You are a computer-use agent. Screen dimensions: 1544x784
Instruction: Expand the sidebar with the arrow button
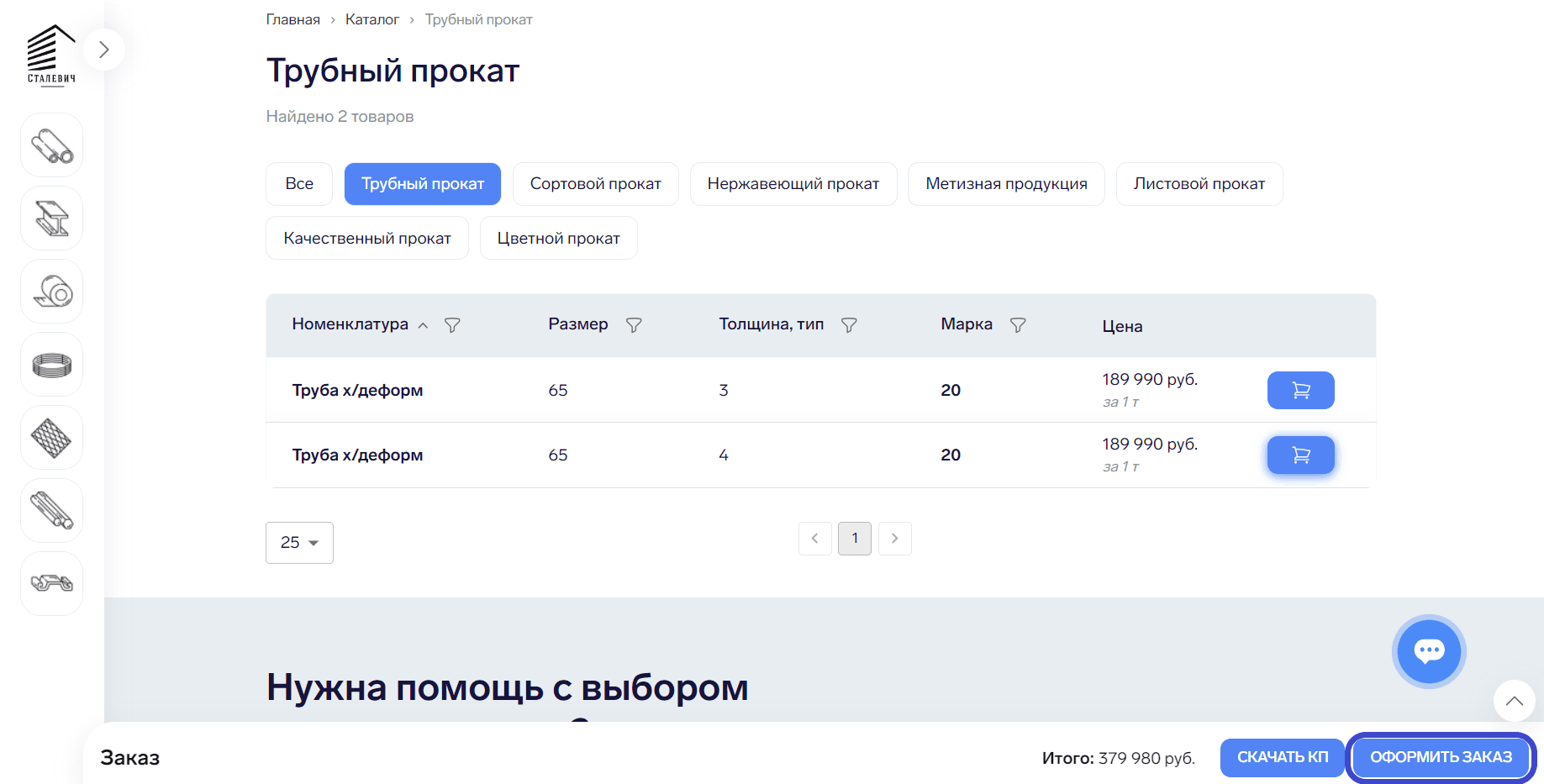104,50
